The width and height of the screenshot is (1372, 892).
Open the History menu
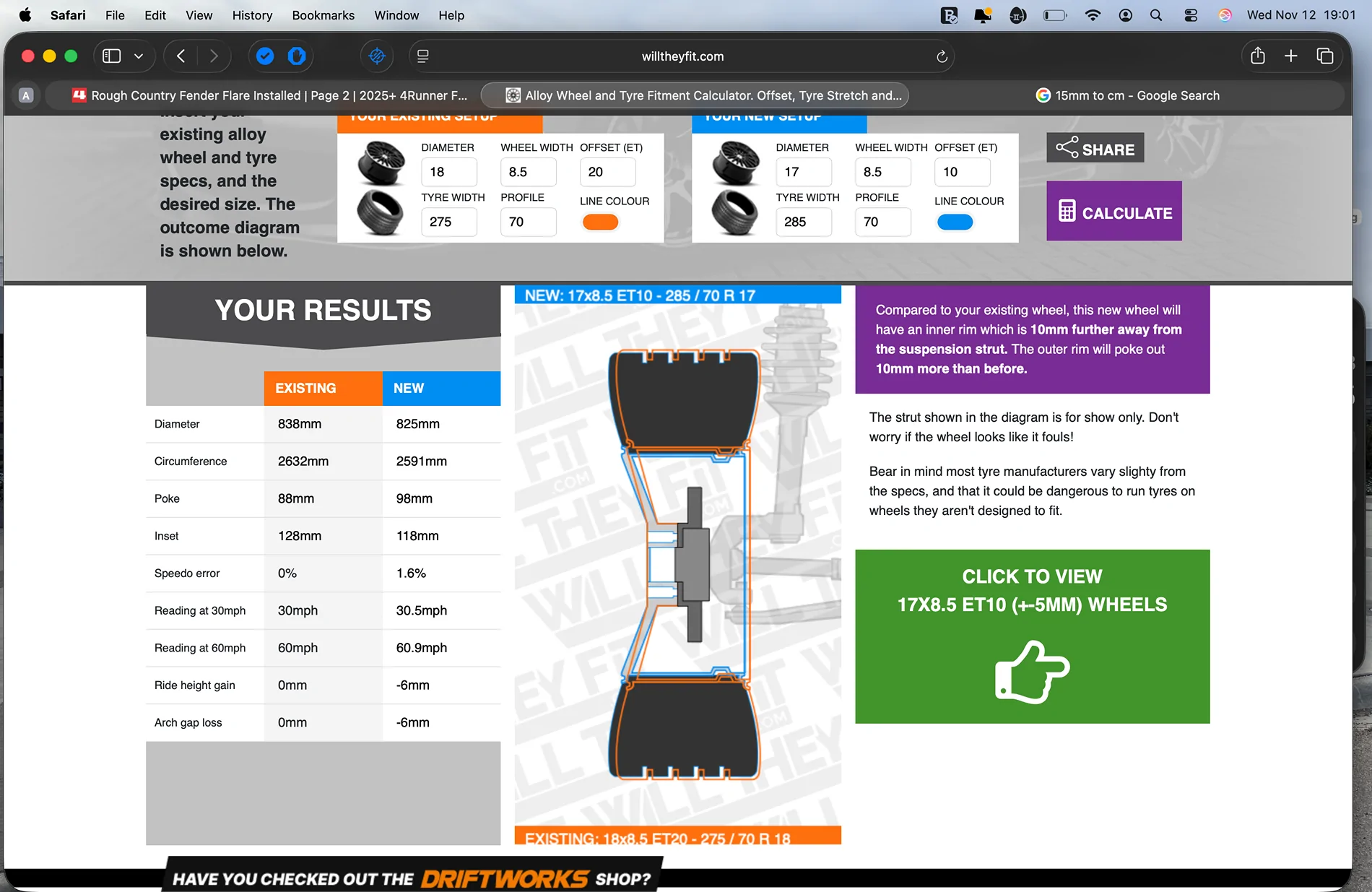(x=251, y=15)
